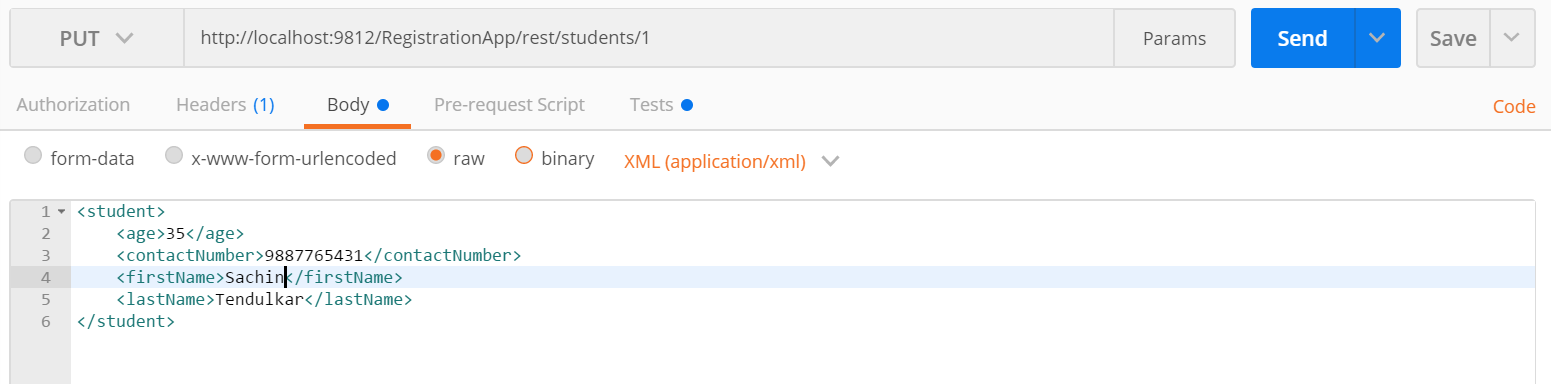The height and width of the screenshot is (384, 1554).
Task: Open the Code snippet link
Action: pyautogui.click(x=1514, y=106)
